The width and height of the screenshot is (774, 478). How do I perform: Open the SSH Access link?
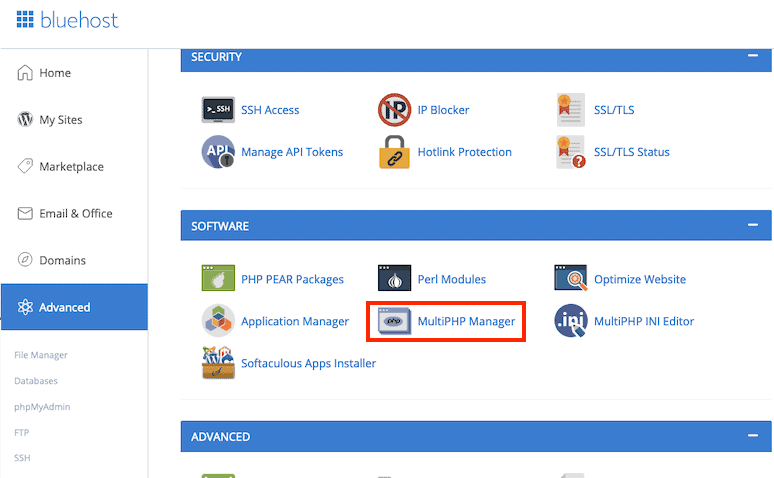270,110
